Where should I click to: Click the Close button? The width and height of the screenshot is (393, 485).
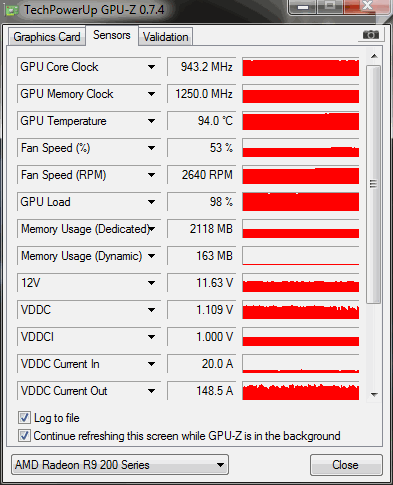(346, 465)
